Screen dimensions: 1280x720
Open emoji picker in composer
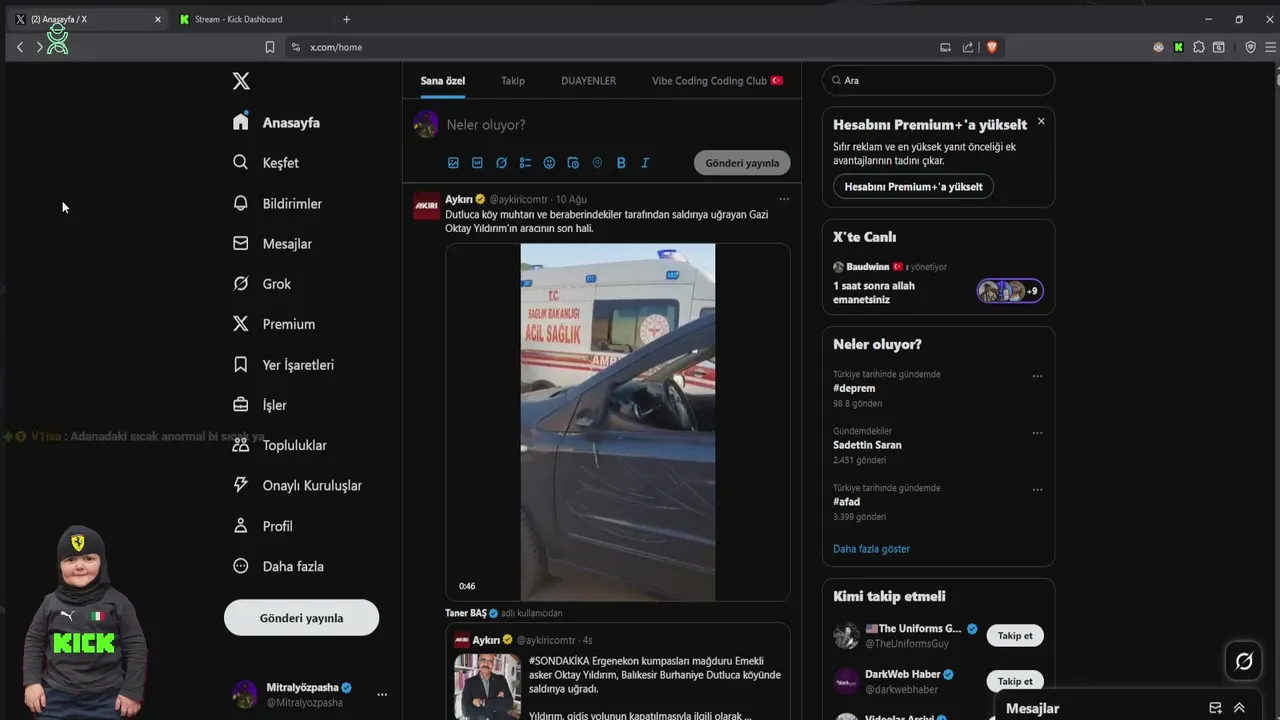(549, 163)
